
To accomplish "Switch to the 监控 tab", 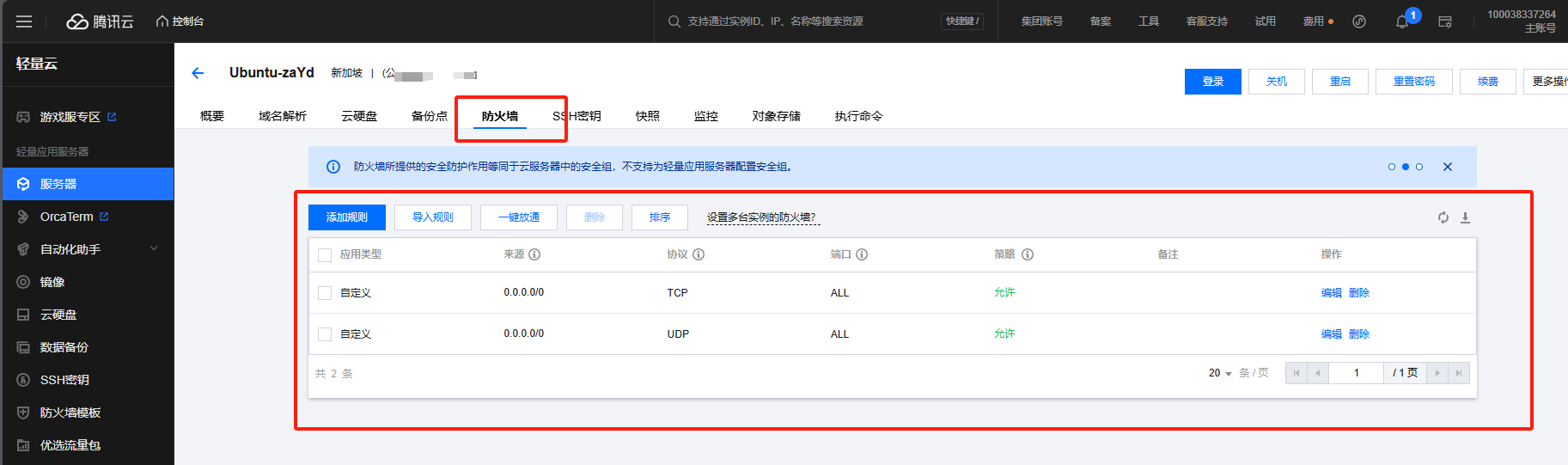I will 706,116.
